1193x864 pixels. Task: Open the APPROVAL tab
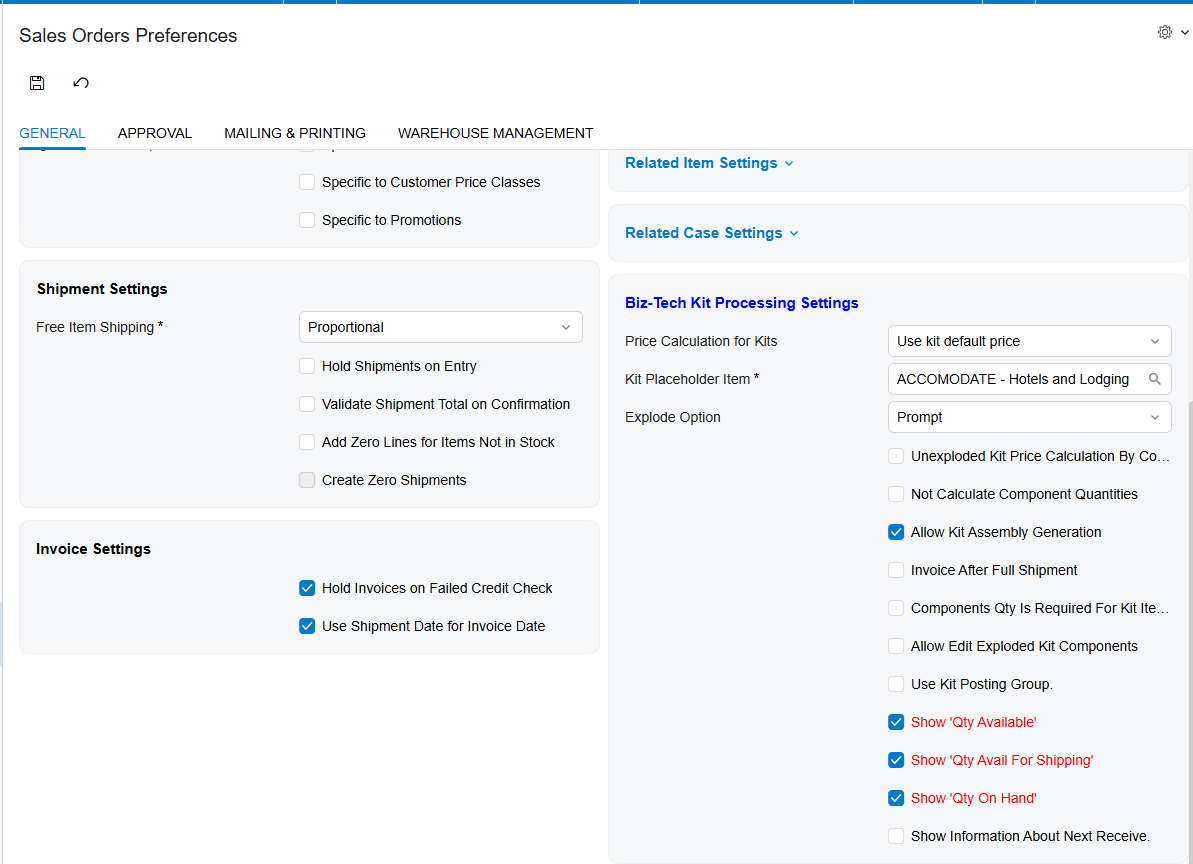[154, 133]
